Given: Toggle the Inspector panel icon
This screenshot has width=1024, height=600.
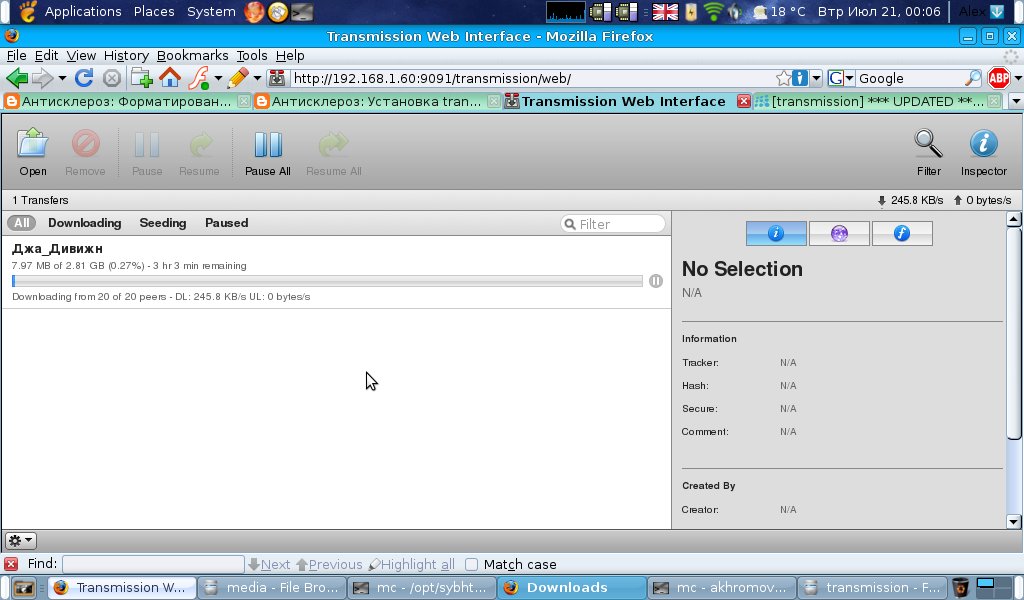Looking at the screenshot, I should pyautogui.click(x=984, y=152).
